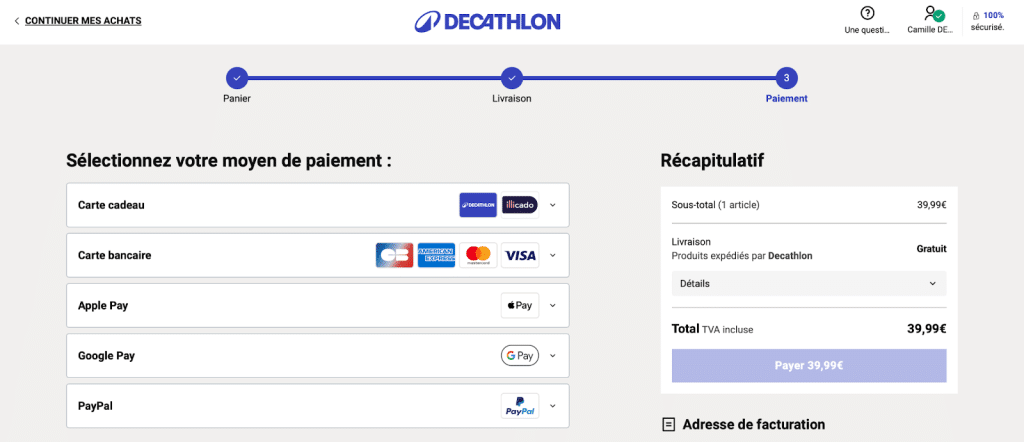Click the Decathlon logo in header
1024x442 pixels.
[487, 21]
